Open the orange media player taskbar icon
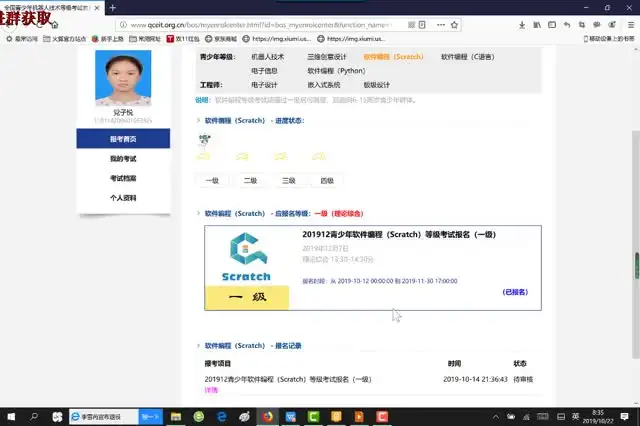This screenshot has height=426, width=640. tap(359, 417)
